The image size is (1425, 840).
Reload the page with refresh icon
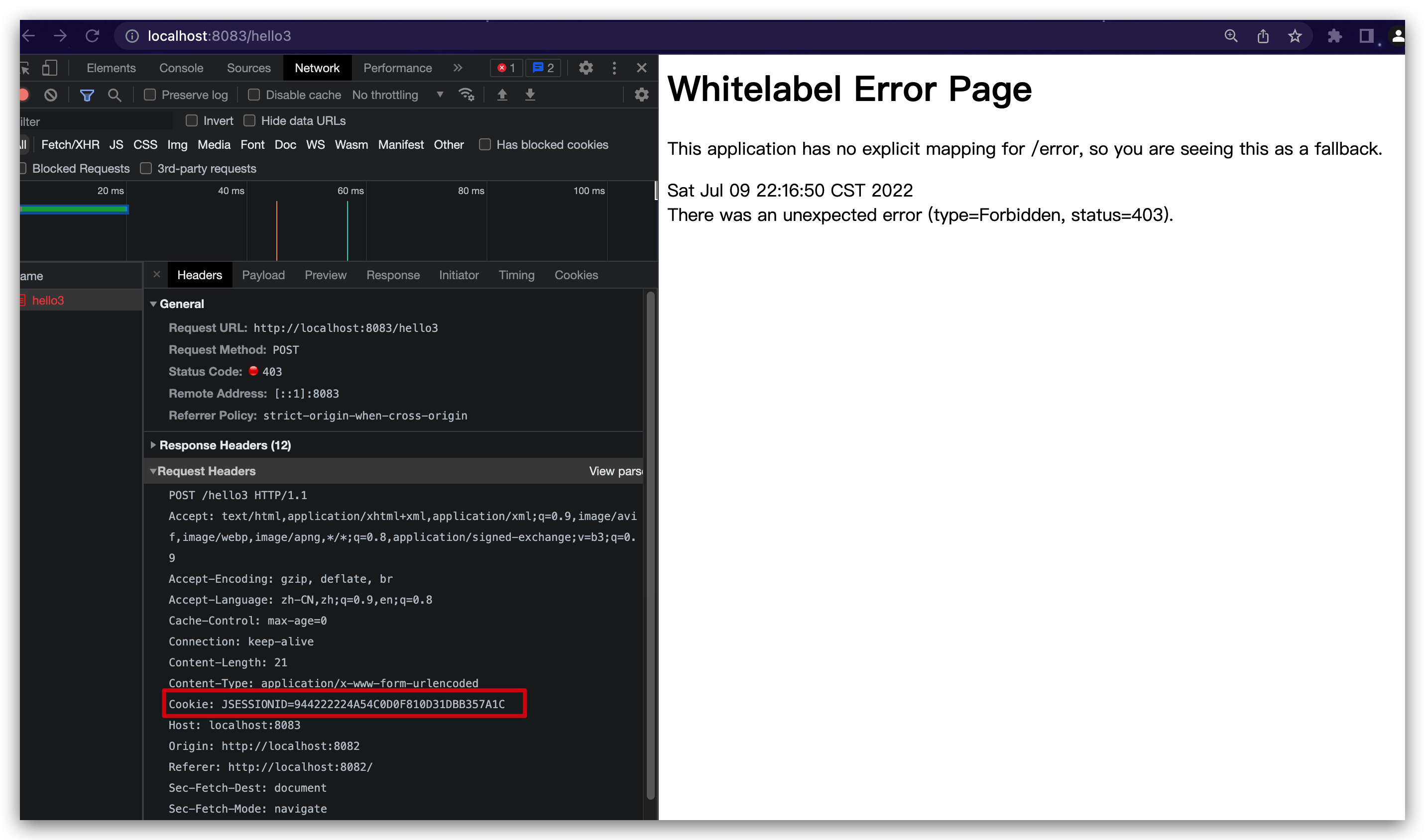point(92,36)
